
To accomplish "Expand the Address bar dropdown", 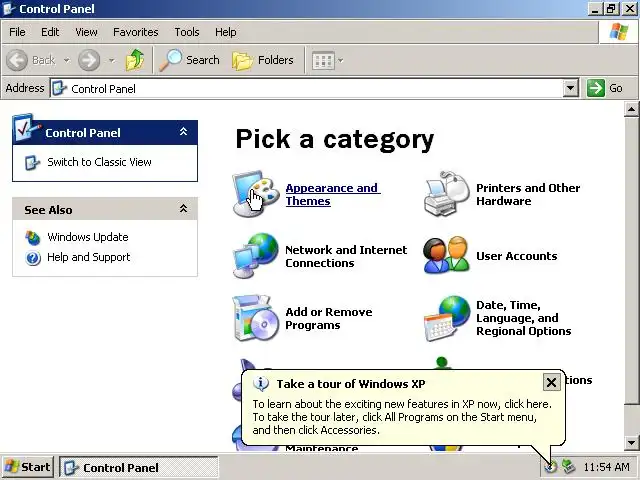I will tap(571, 88).
